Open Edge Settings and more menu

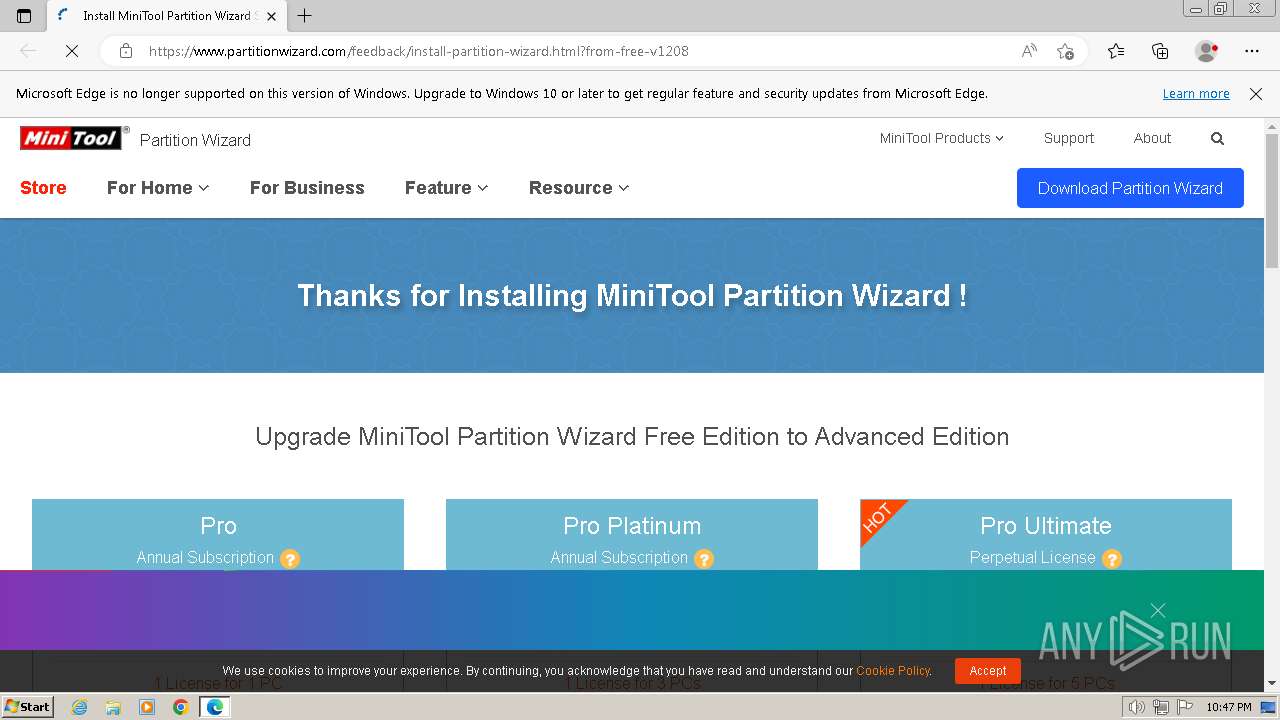click(1252, 51)
